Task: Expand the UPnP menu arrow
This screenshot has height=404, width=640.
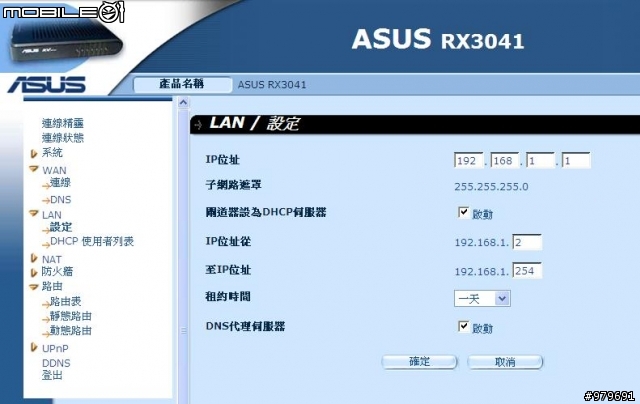Action: pyautogui.click(x=34, y=347)
